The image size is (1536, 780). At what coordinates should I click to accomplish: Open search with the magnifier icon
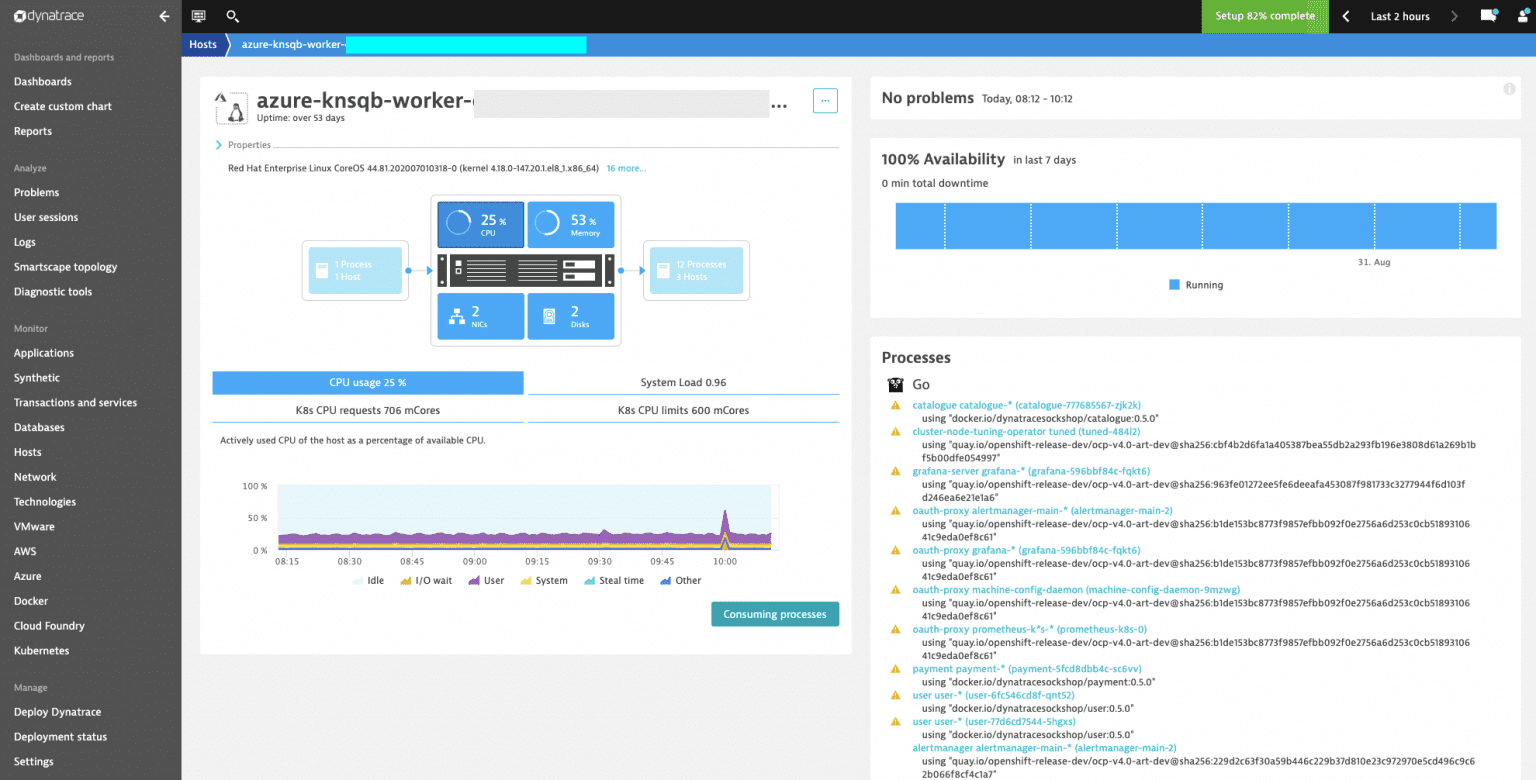233,16
